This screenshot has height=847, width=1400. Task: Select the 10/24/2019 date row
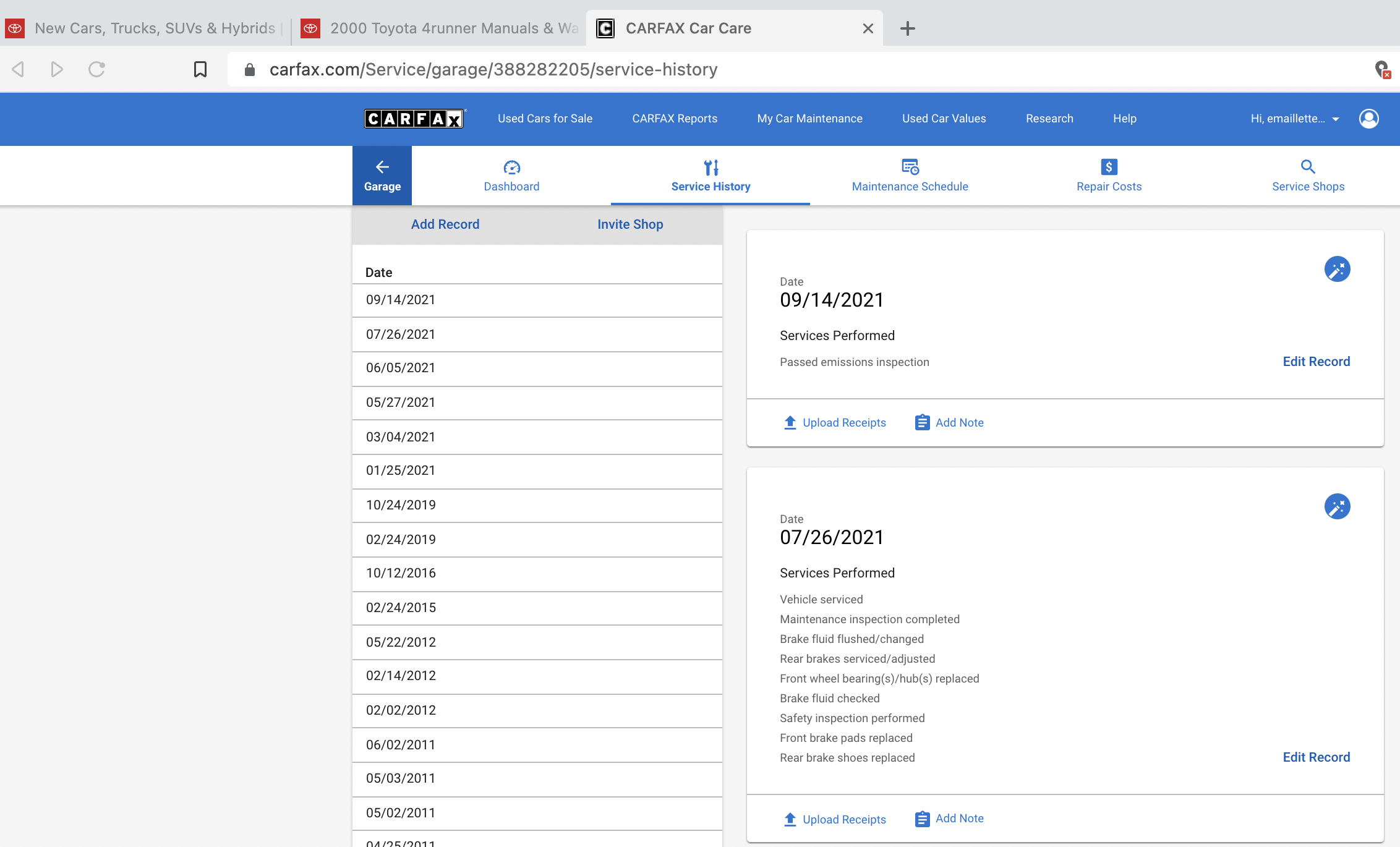537,506
